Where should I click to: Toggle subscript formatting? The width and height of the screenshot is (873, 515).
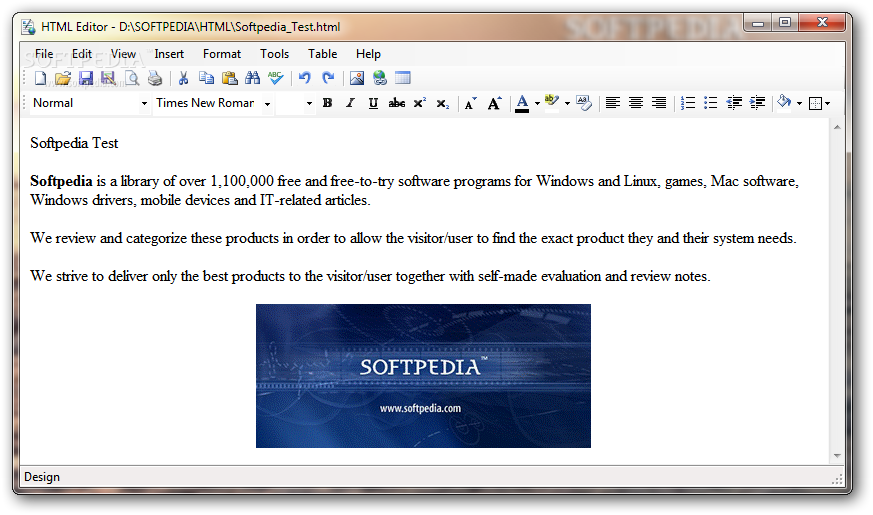(443, 104)
